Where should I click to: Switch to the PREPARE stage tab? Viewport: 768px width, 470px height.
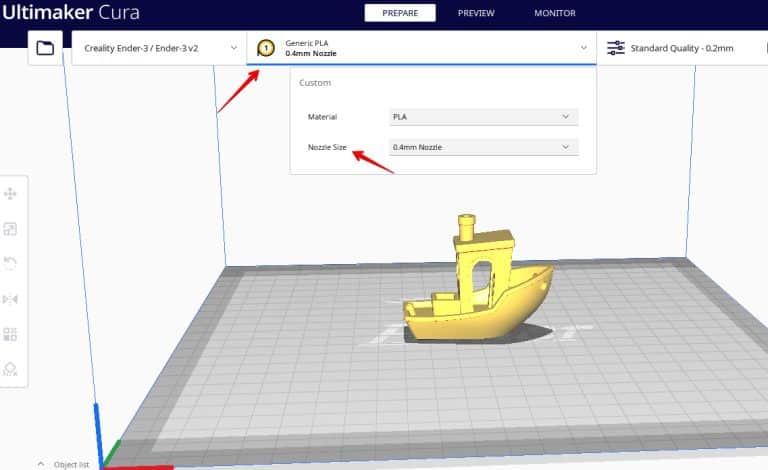click(400, 13)
